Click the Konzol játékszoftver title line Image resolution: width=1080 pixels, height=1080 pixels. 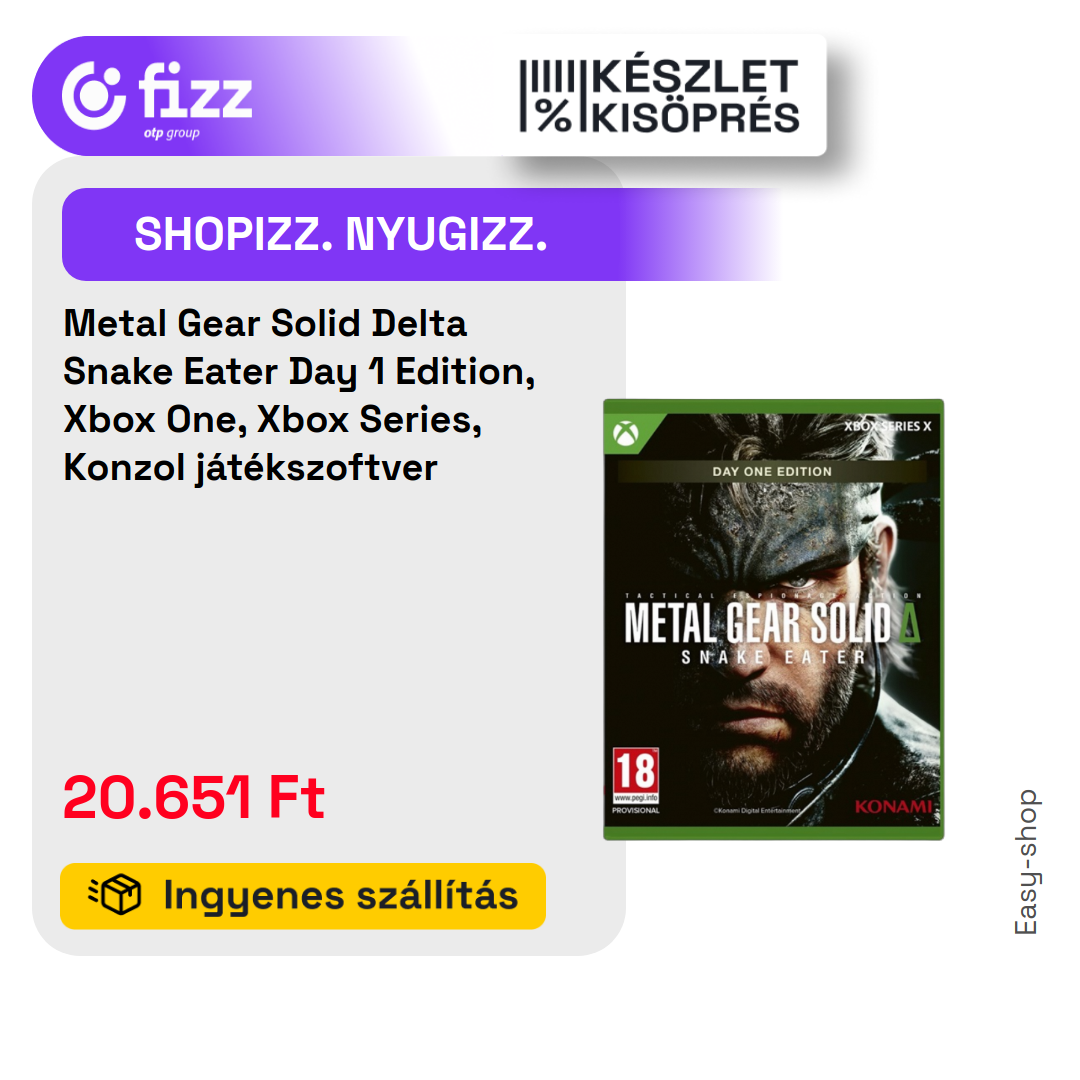coord(250,468)
